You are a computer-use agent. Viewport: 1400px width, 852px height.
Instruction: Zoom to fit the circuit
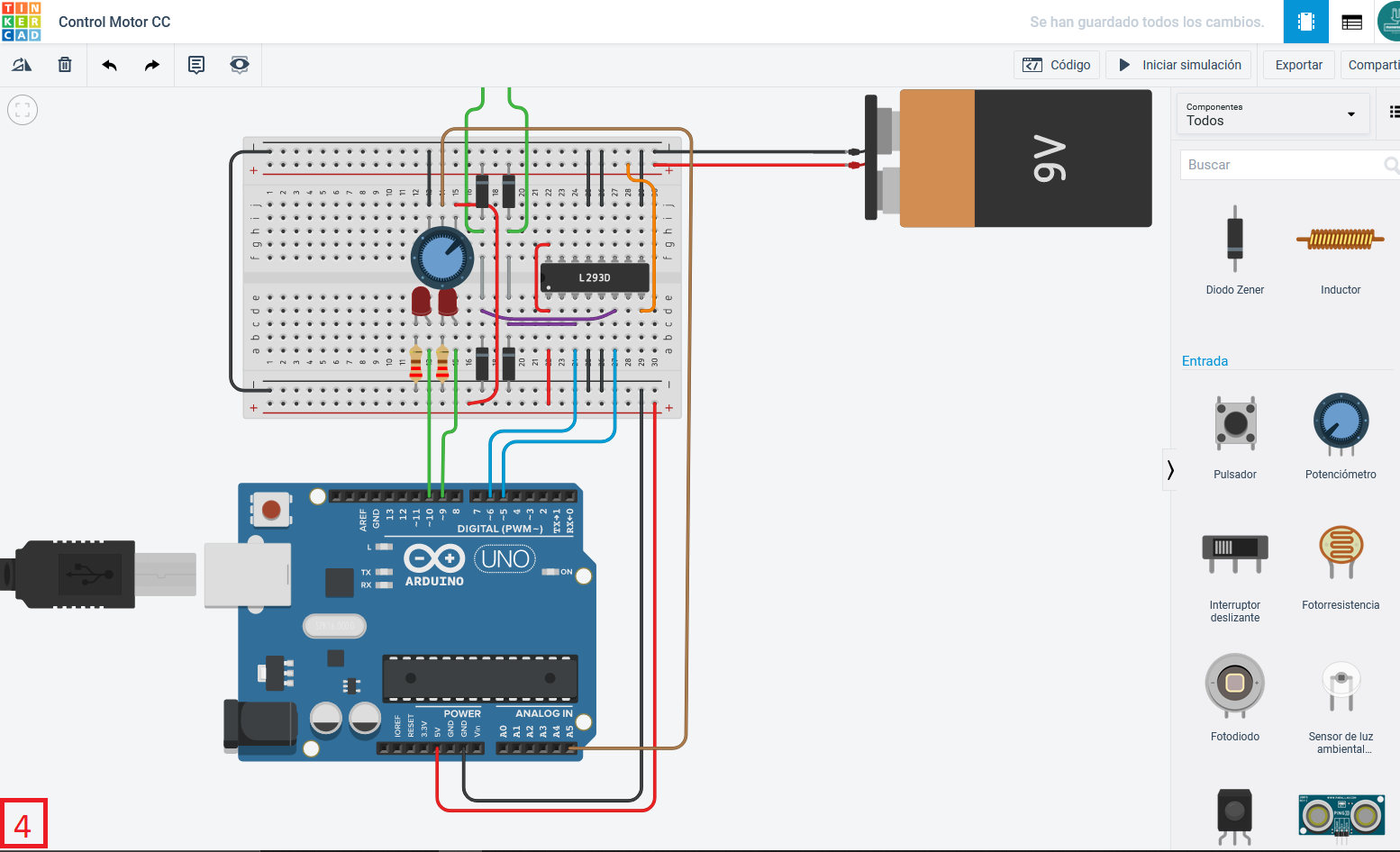pos(23,110)
